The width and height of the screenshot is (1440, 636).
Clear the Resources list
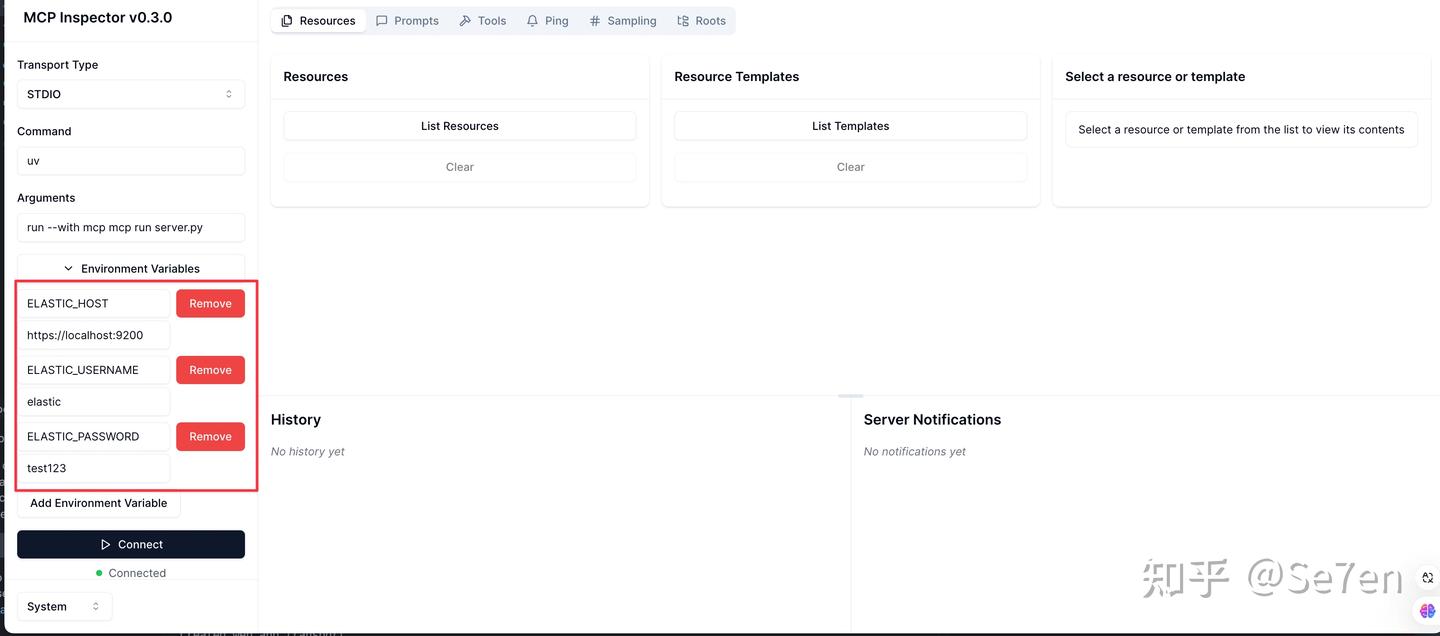pyautogui.click(x=459, y=166)
